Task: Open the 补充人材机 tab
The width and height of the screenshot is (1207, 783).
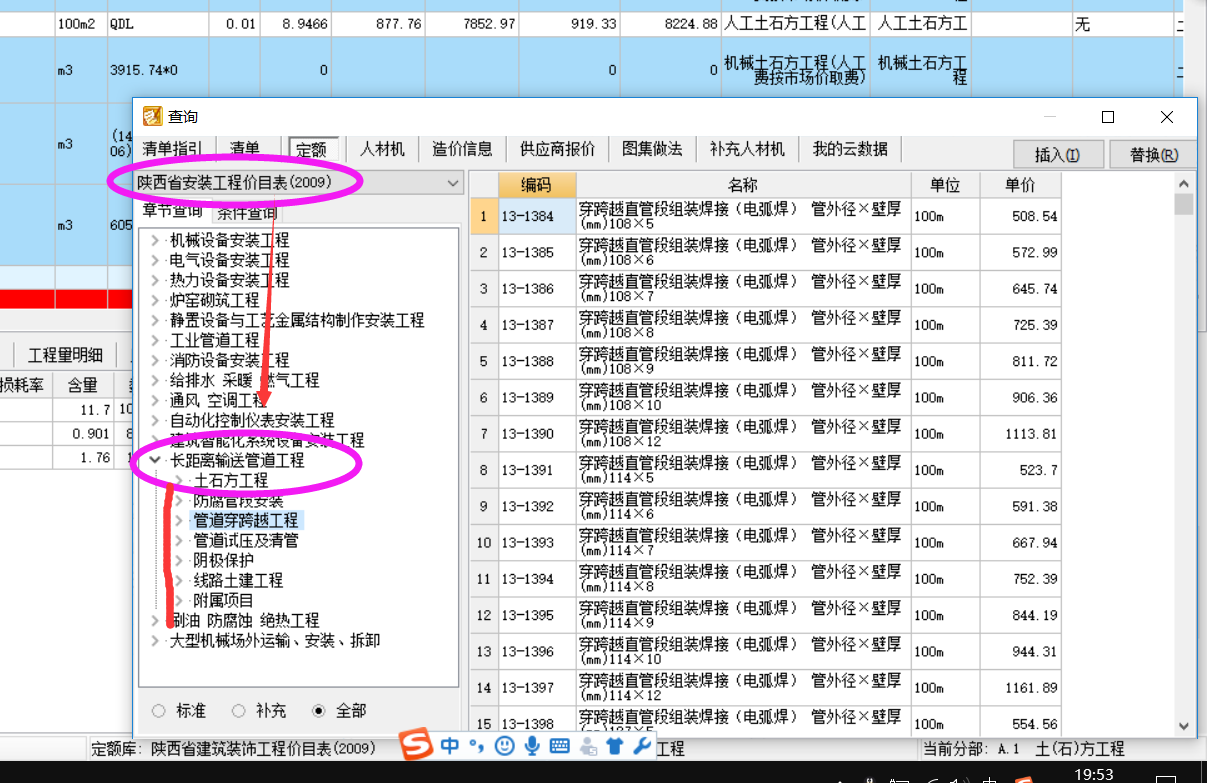Action: point(747,149)
